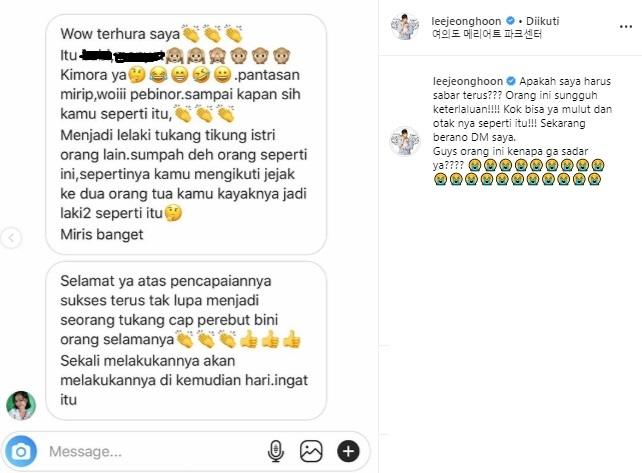Click the DM sender's green avatar

[x=21, y=405]
